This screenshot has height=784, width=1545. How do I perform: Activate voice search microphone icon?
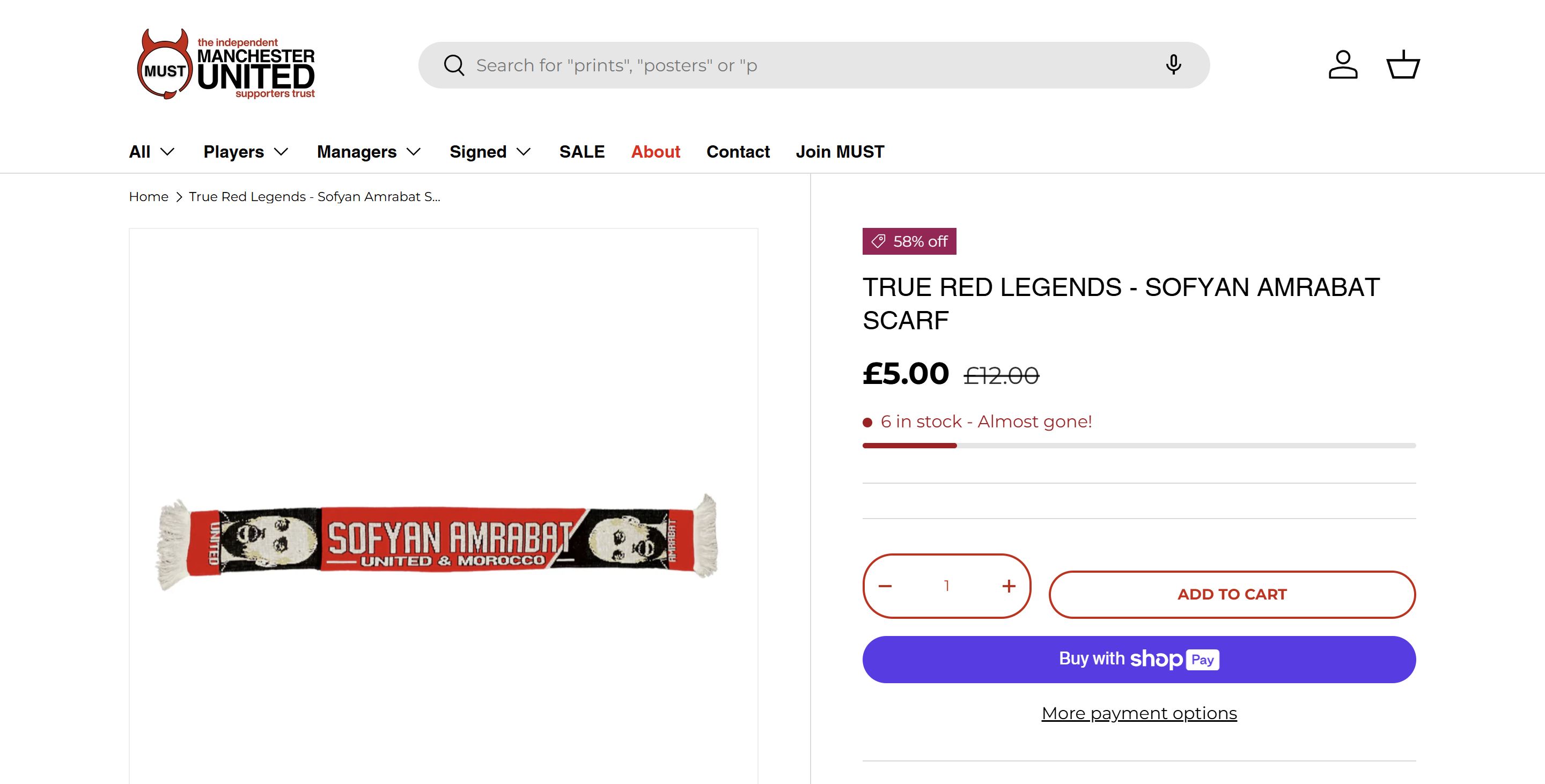coord(1173,65)
